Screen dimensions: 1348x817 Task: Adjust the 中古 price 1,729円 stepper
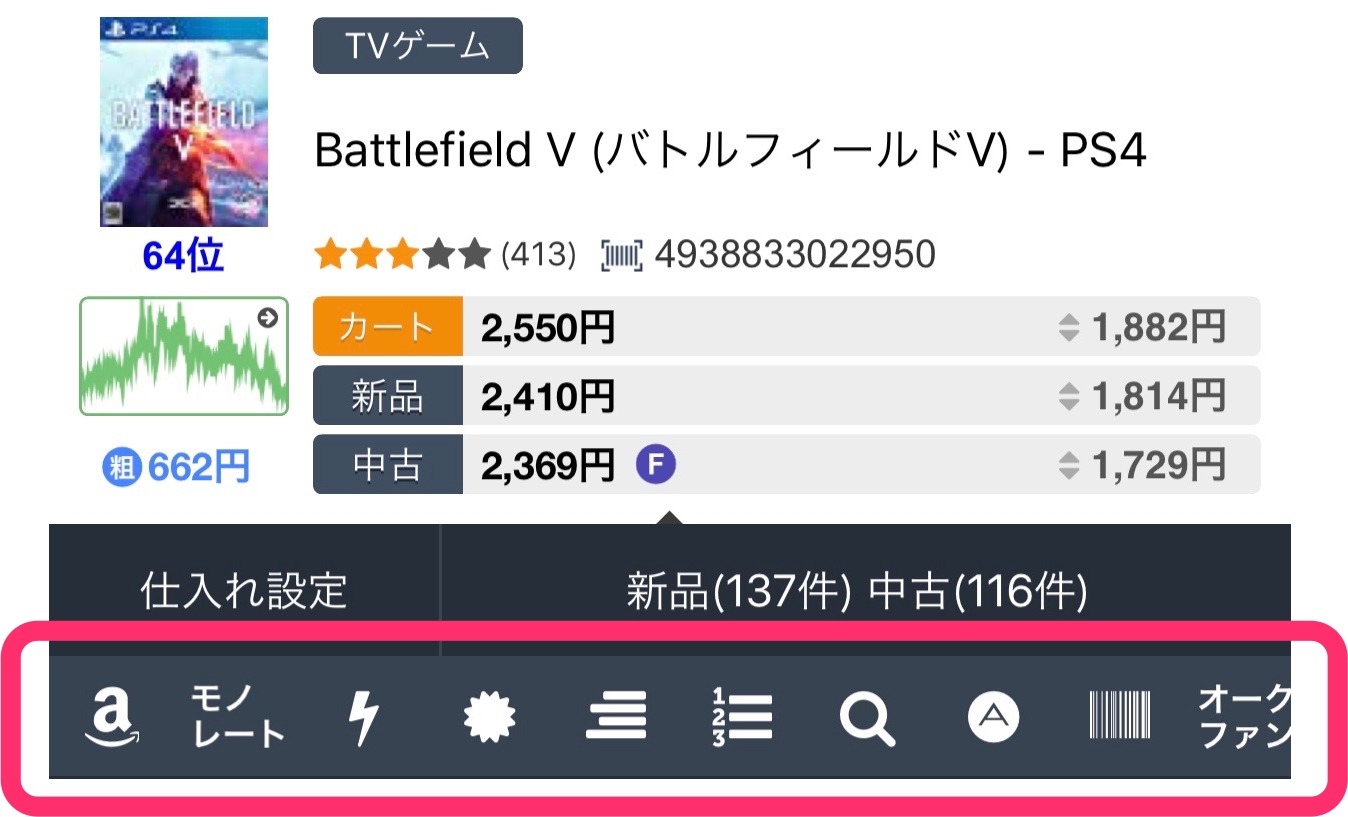(1070, 465)
